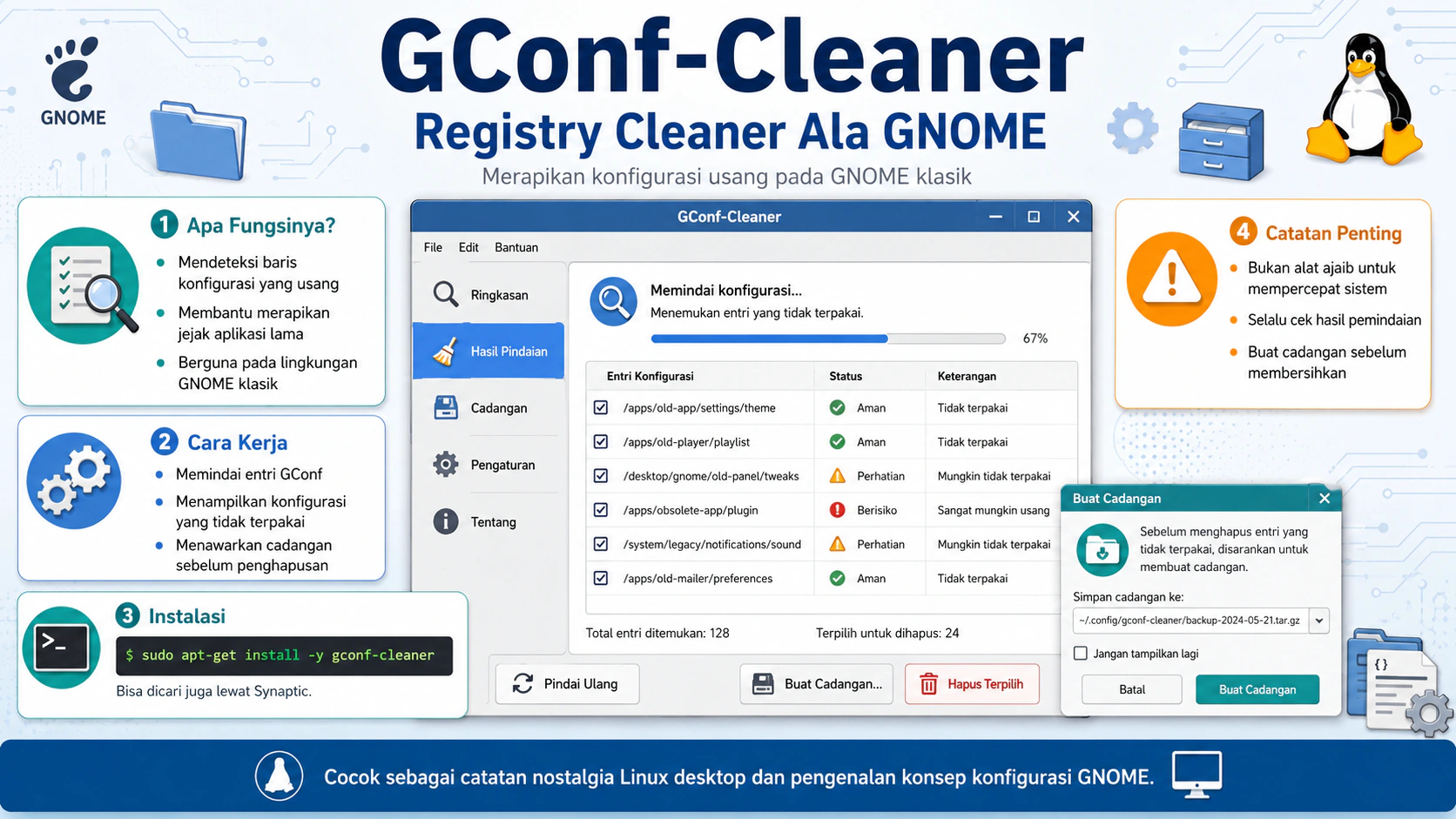Enable Jangan tampilkan lagi checkbox
The image size is (1456, 819).
pos(1081,653)
